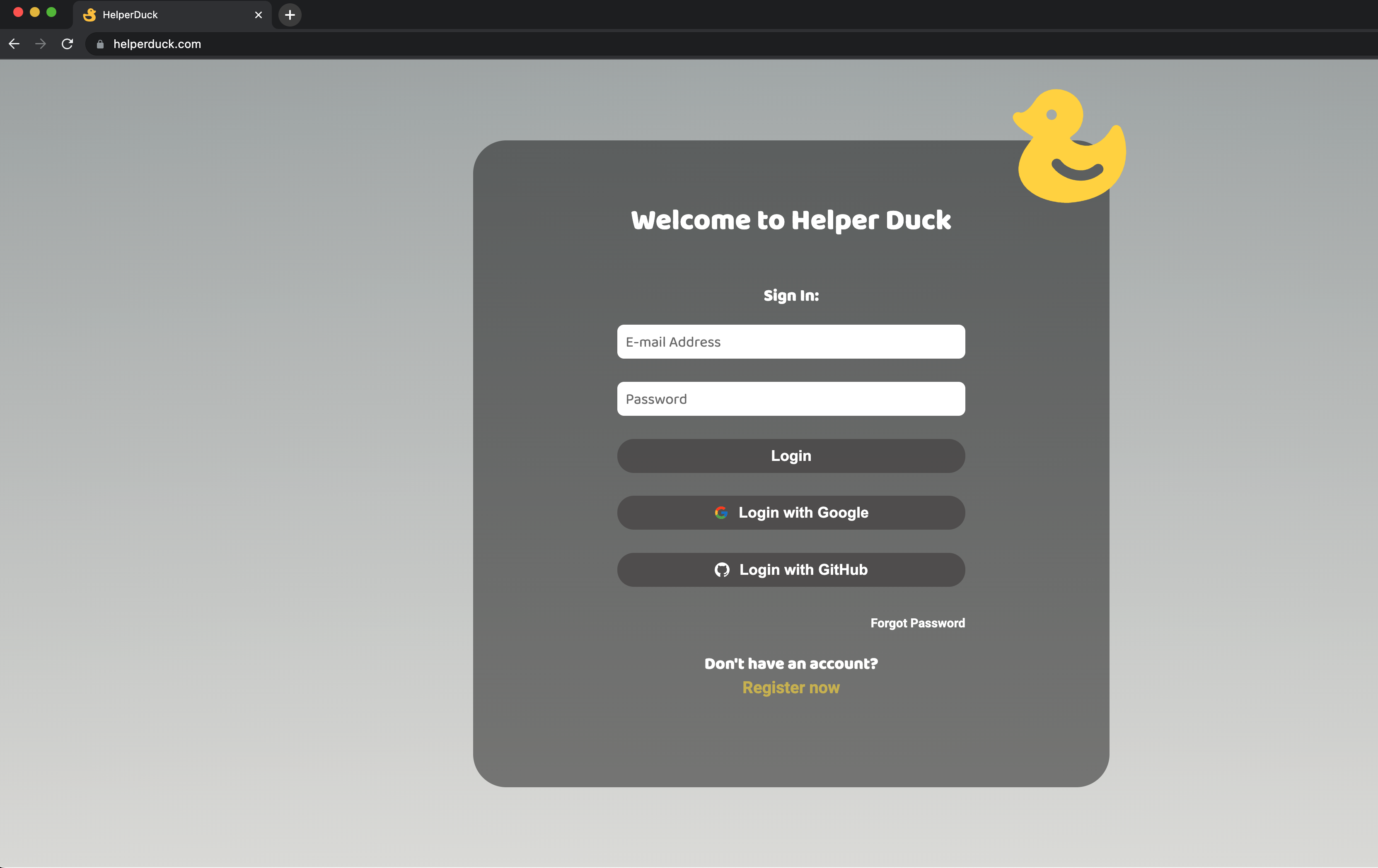Select the HelperDuck browser tab
Viewport: 1378px width, 868px height.
click(x=172, y=15)
